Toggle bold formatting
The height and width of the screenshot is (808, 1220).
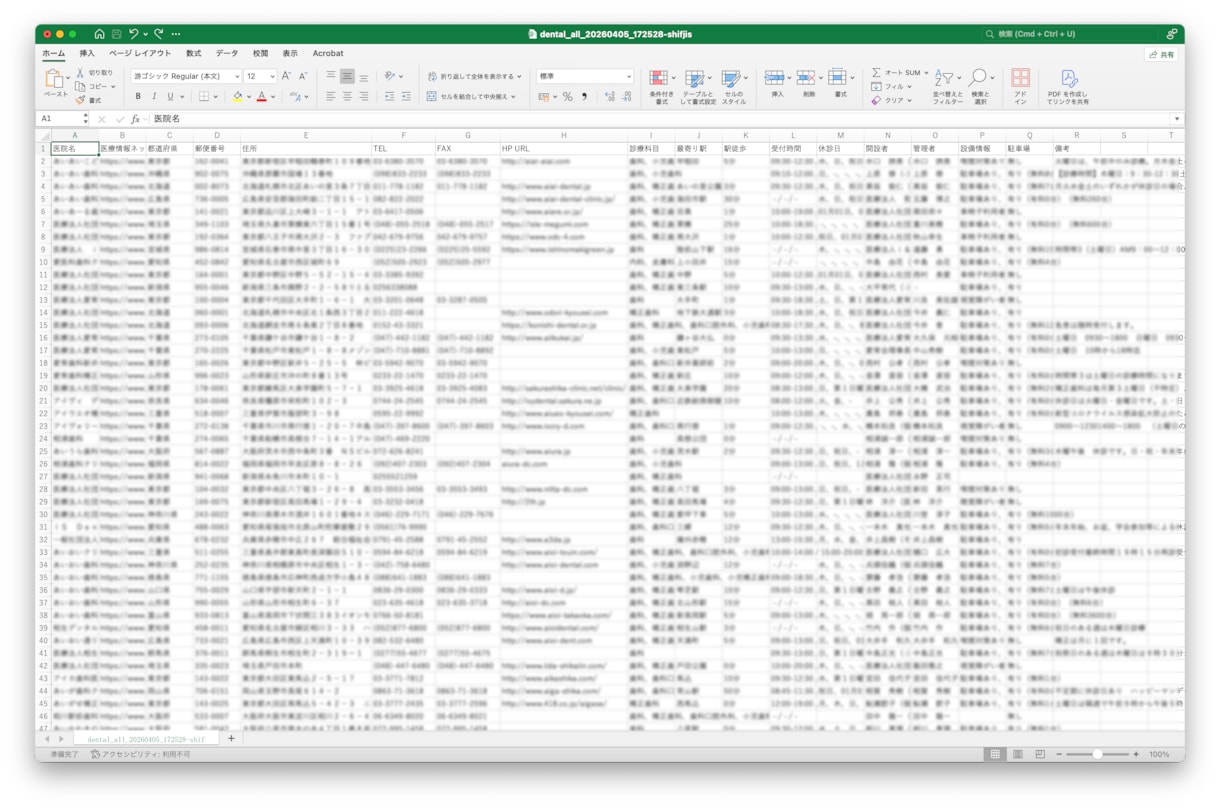coord(138,97)
